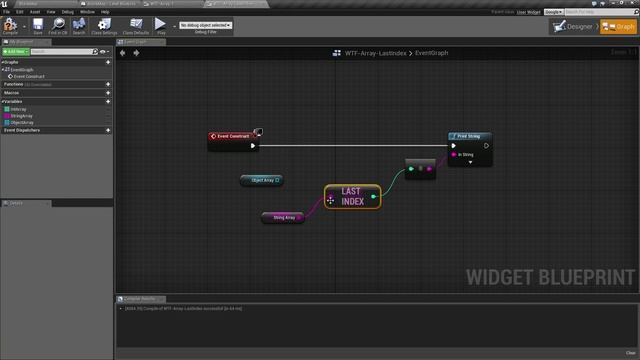Click the WTF-Array-LastIndex breadcrumb label
Image resolution: width=640 pixels, height=360 pixels.
pos(376,53)
